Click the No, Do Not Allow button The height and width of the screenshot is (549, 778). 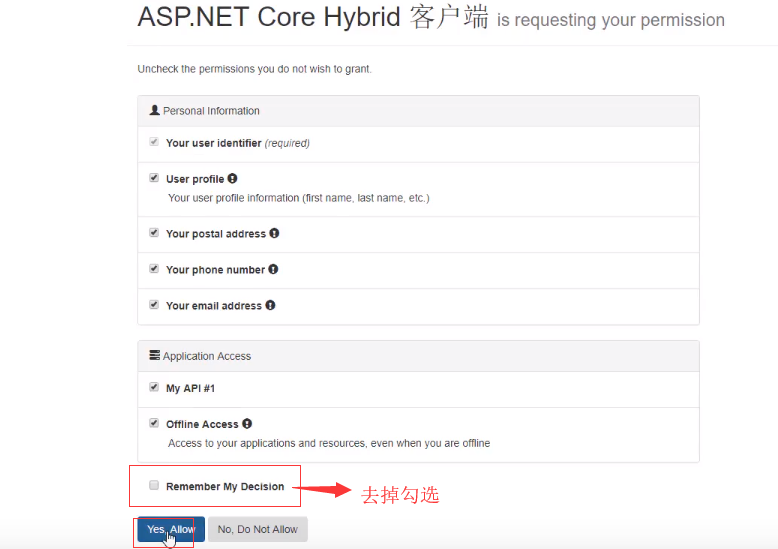tap(258, 529)
